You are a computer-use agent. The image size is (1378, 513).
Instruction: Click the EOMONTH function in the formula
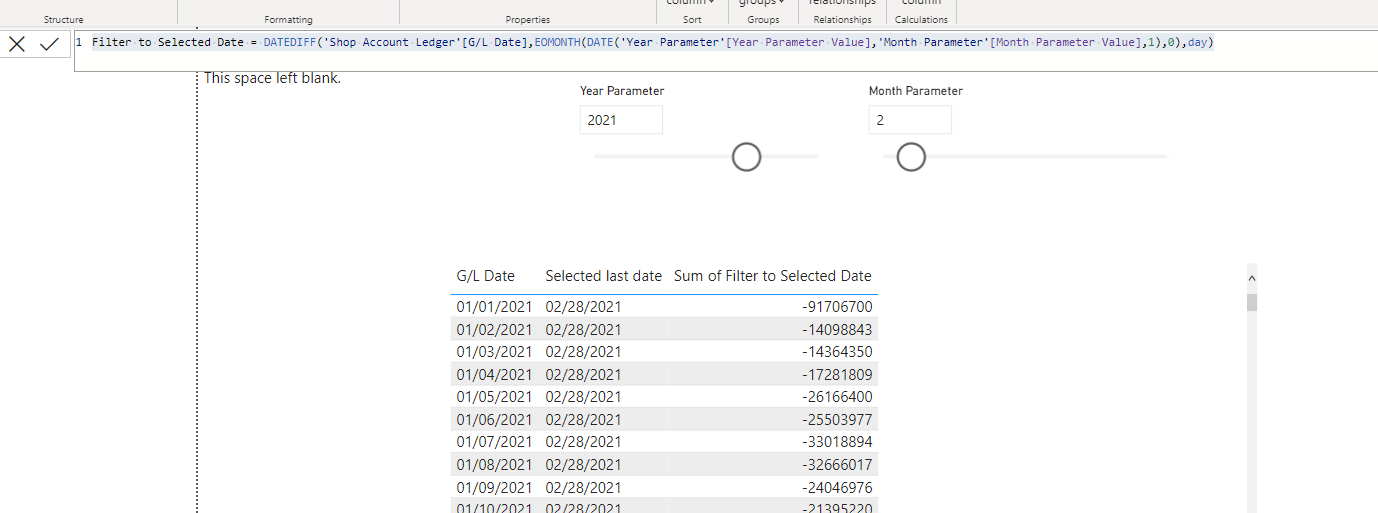click(x=557, y=42)
